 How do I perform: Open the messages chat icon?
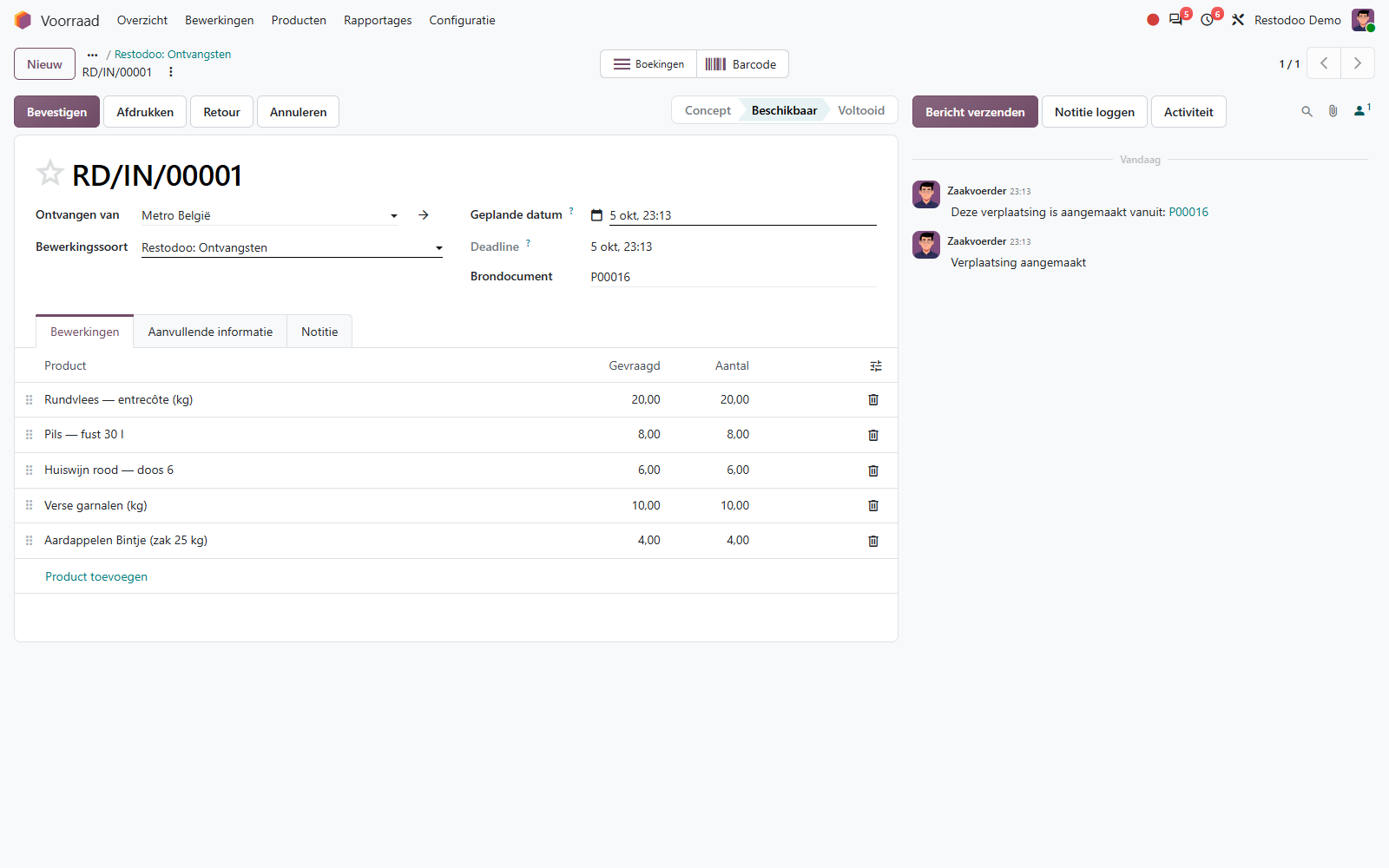(x=1176, y=19)
